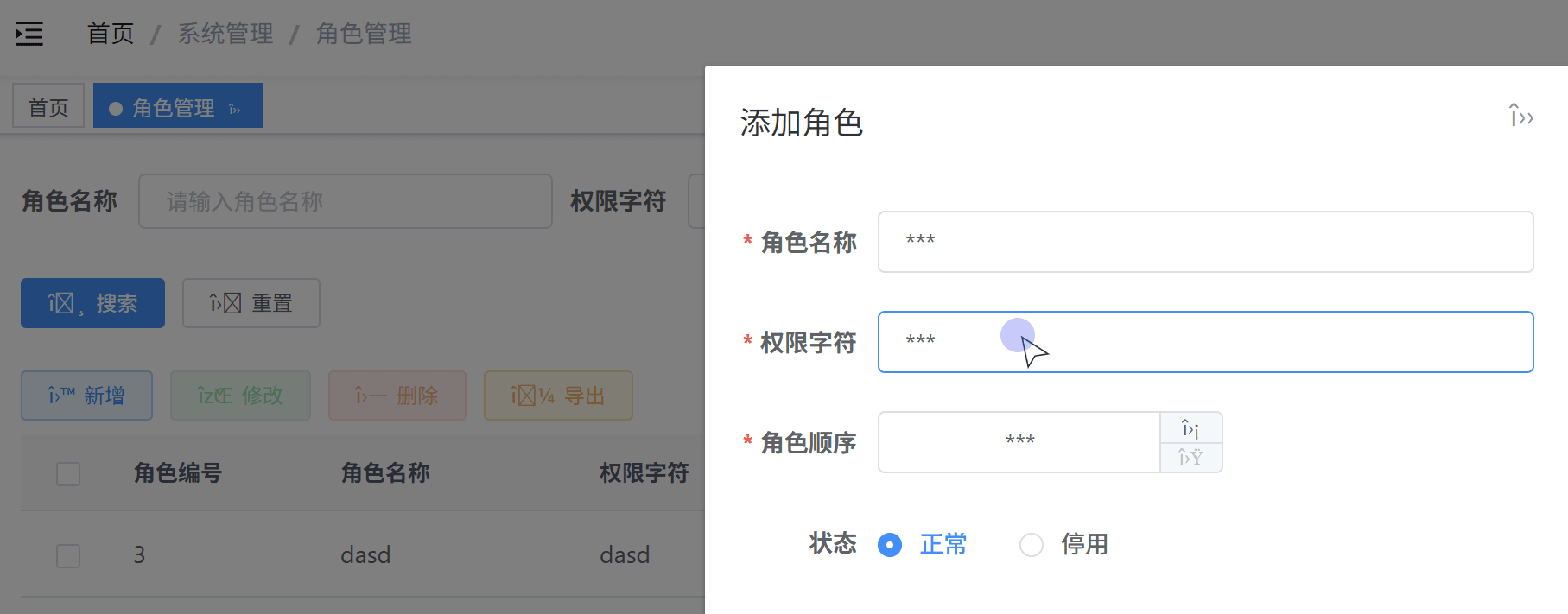Click the 权限字符 column header

click(x=644, y=473)
